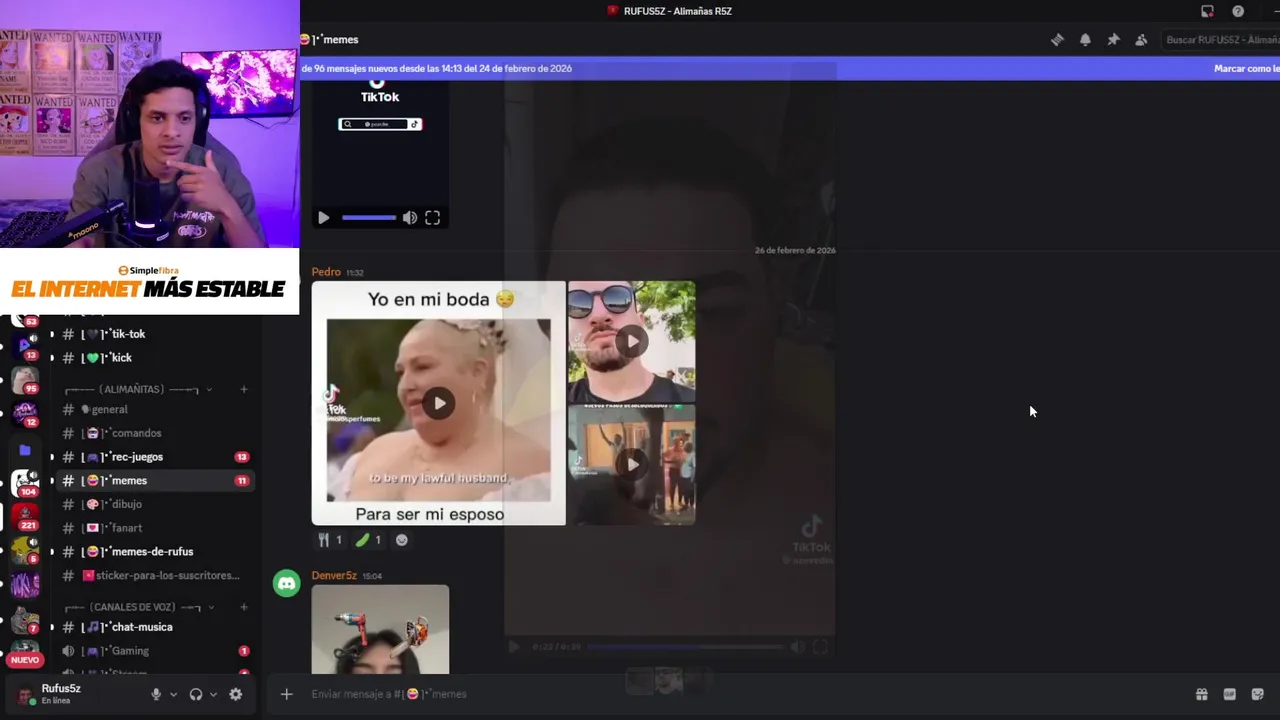Open the server folder icon in server list
This screenshot has height=720, width=1280.
pos(25,450)
